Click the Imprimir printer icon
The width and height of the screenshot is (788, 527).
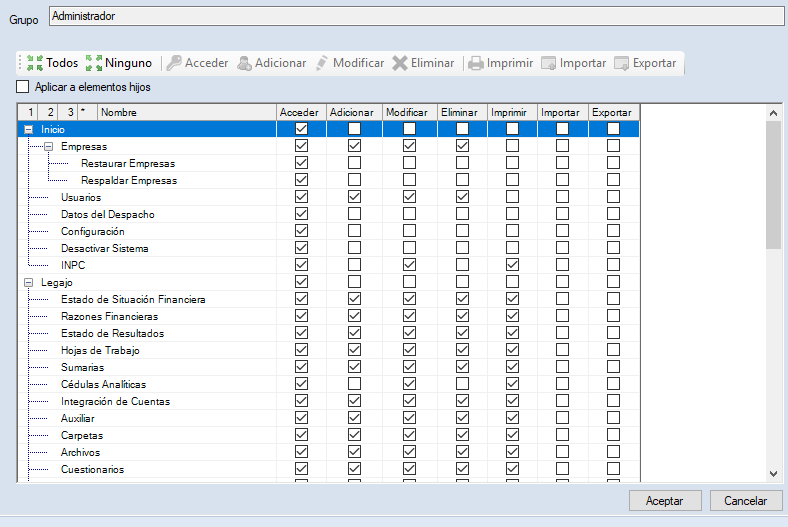pos(476,63)
